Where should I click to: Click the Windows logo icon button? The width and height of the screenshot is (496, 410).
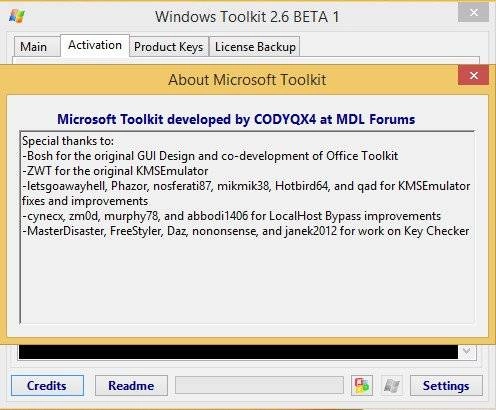(x=392, y=386)
